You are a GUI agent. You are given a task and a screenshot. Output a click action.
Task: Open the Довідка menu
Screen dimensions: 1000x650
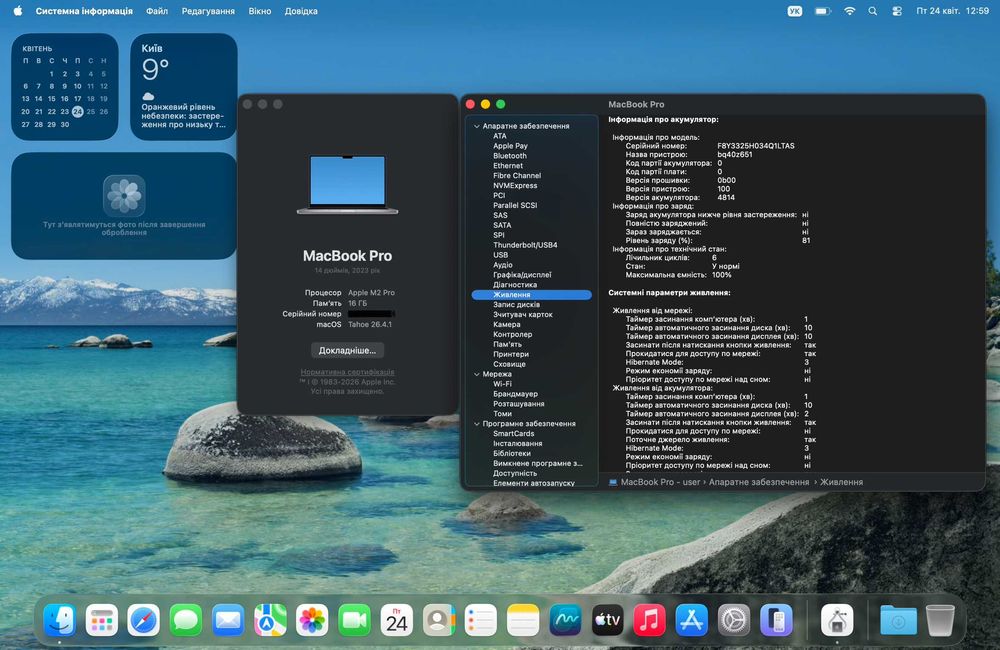click(301, 11)
